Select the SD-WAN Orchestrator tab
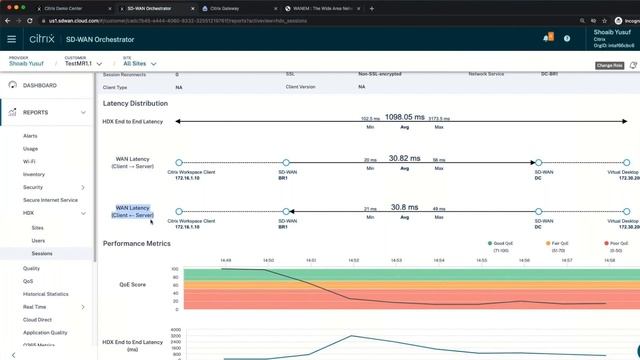Viewport: 640px width, 360px height. (x=149, y=8)
